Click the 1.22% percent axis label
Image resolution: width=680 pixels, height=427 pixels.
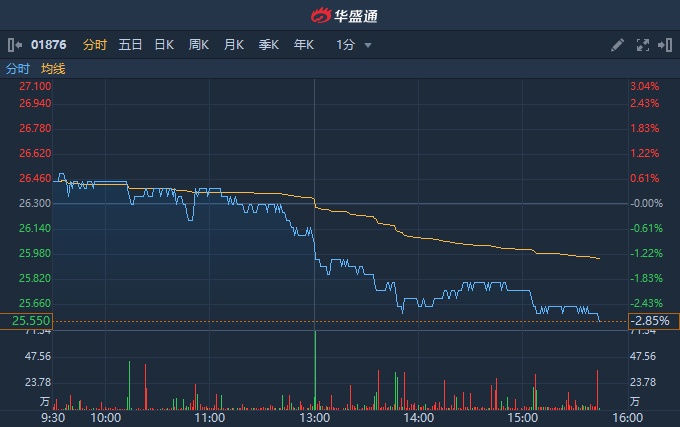click(x=645, y=153)
